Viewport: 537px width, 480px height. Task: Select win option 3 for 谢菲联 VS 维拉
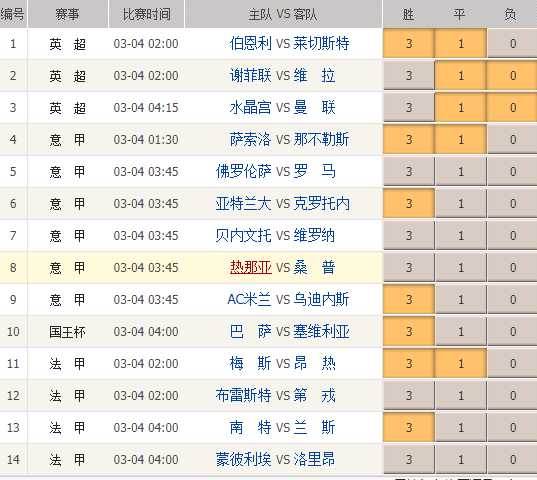click(409, 76)
